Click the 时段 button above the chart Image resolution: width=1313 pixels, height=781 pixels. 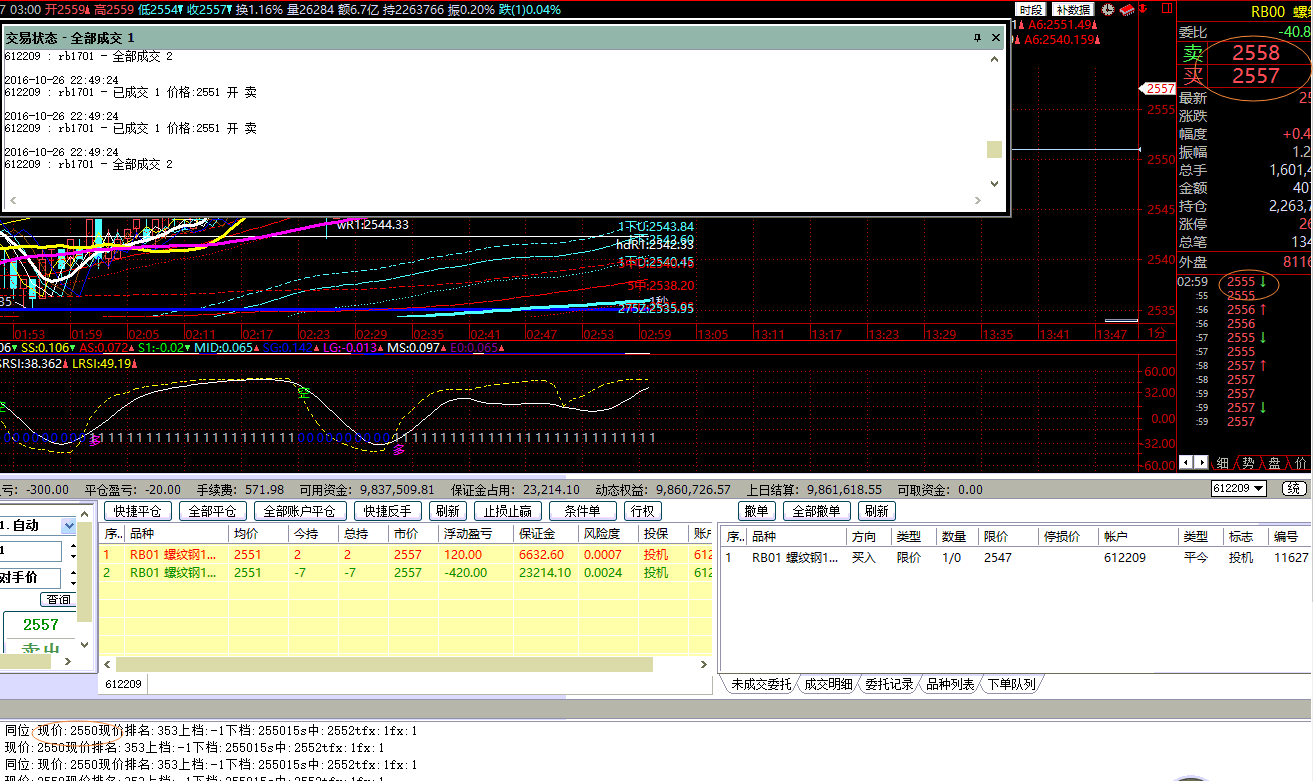[1031, 9]
